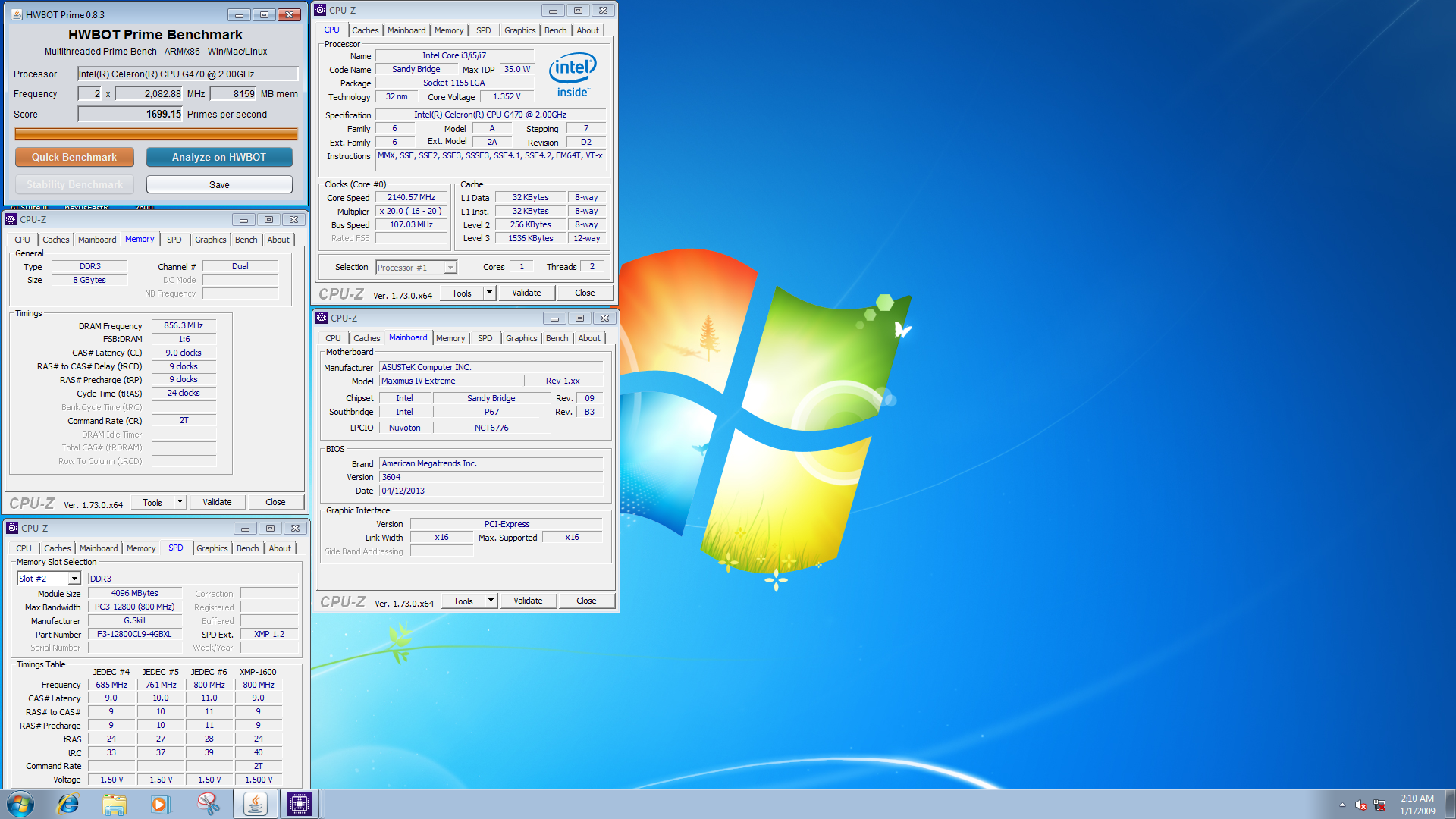Image resolution: width=1456 pixels, height=819 pixels.
Task: Open SPD tab in CPU-Z Mainboard window
Action: [x=485, y=338]
